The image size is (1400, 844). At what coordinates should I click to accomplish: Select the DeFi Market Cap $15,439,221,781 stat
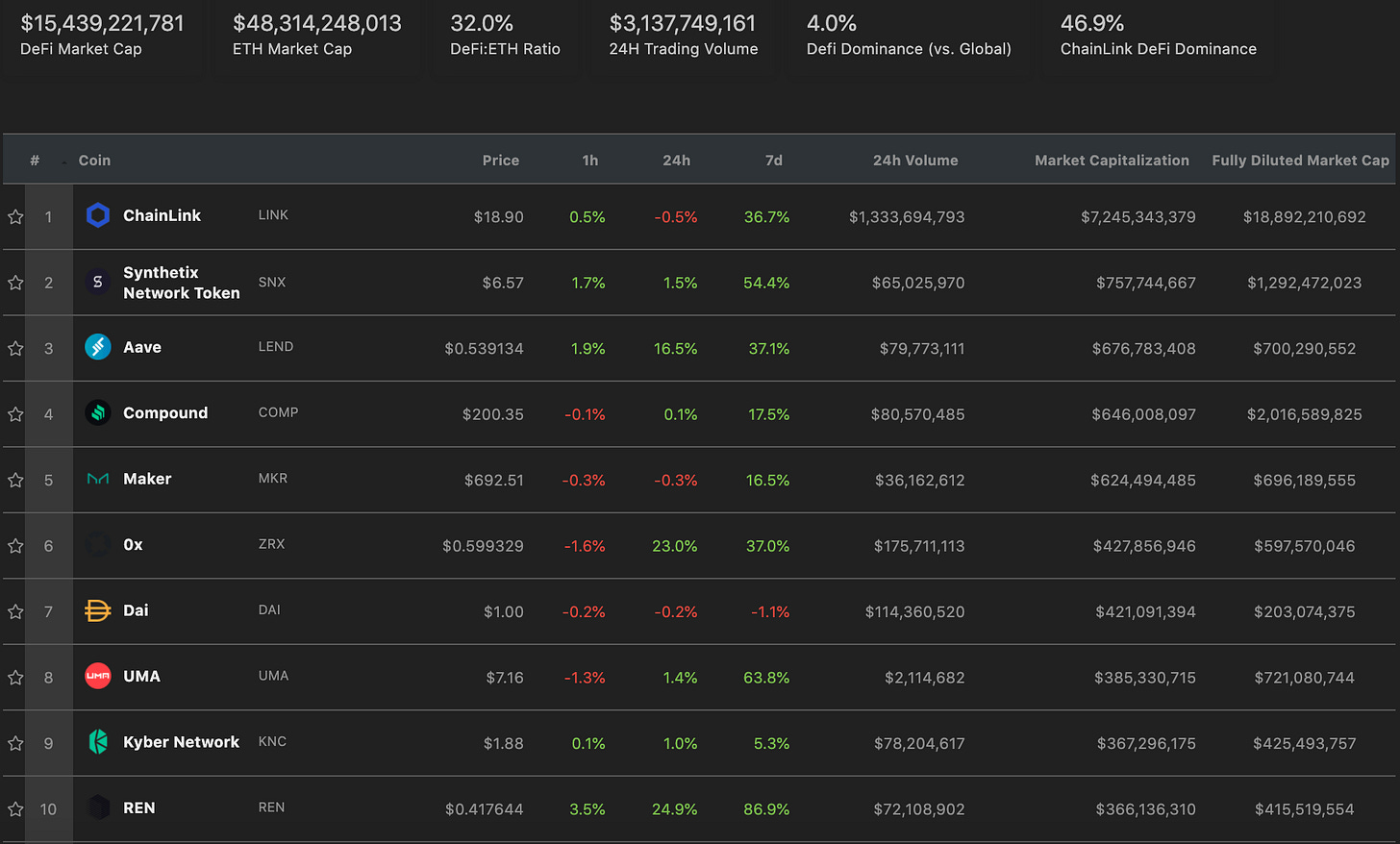click(102, 35)
